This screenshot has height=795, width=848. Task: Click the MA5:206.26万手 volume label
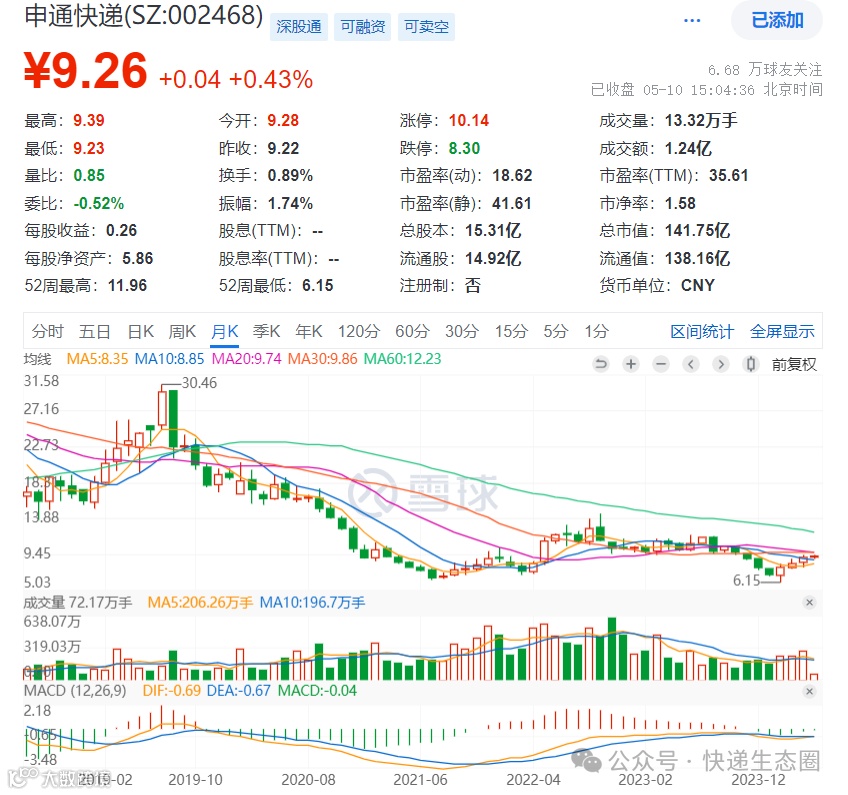(x=200, y=602)
